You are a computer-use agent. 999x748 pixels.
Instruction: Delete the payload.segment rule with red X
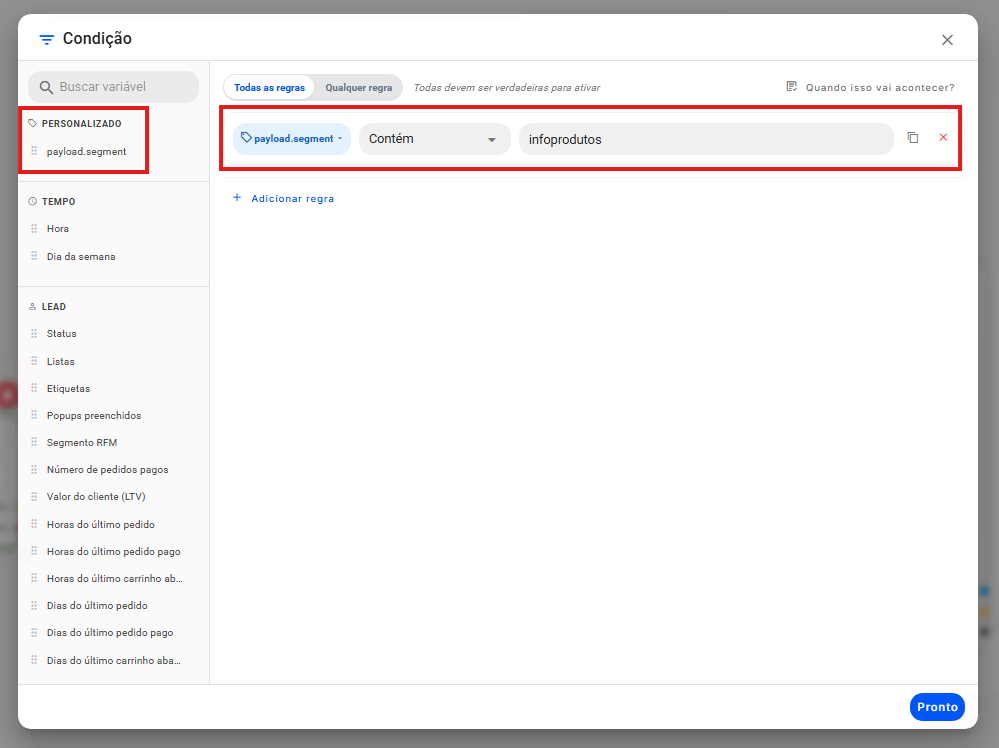pos(944,138)
